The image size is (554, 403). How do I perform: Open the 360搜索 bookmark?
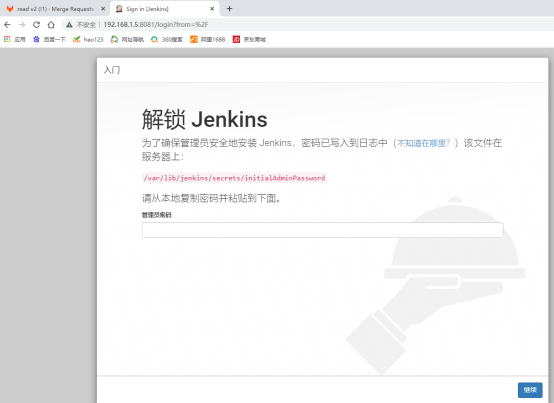click(x=166, y=39)
